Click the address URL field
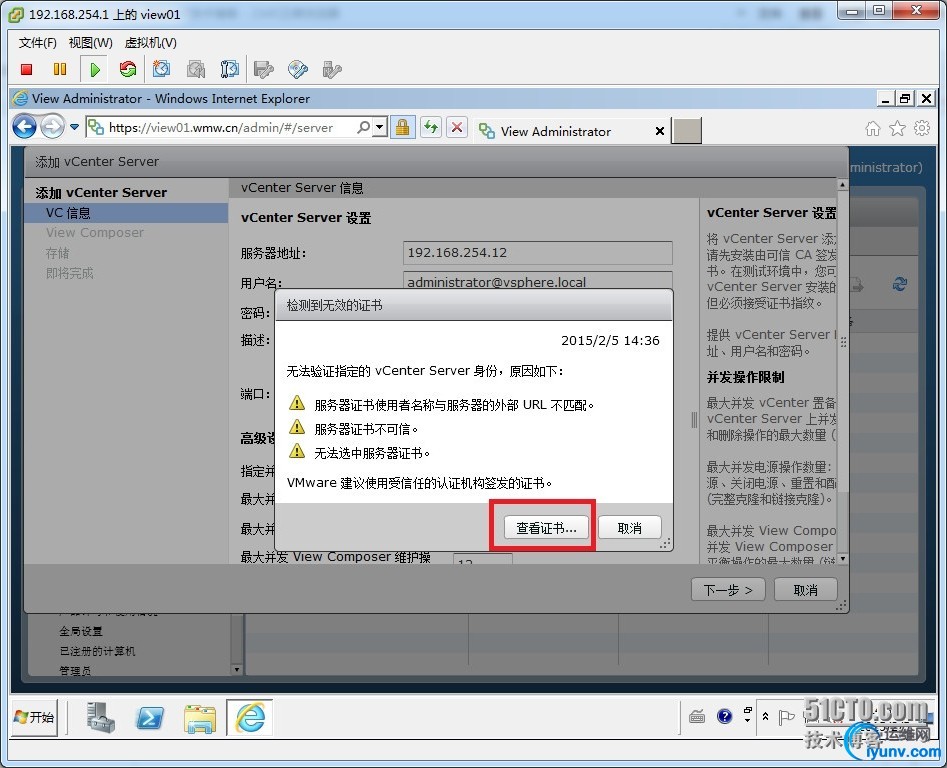The width and height of the screenshot is (947, 768). [220, 127]
